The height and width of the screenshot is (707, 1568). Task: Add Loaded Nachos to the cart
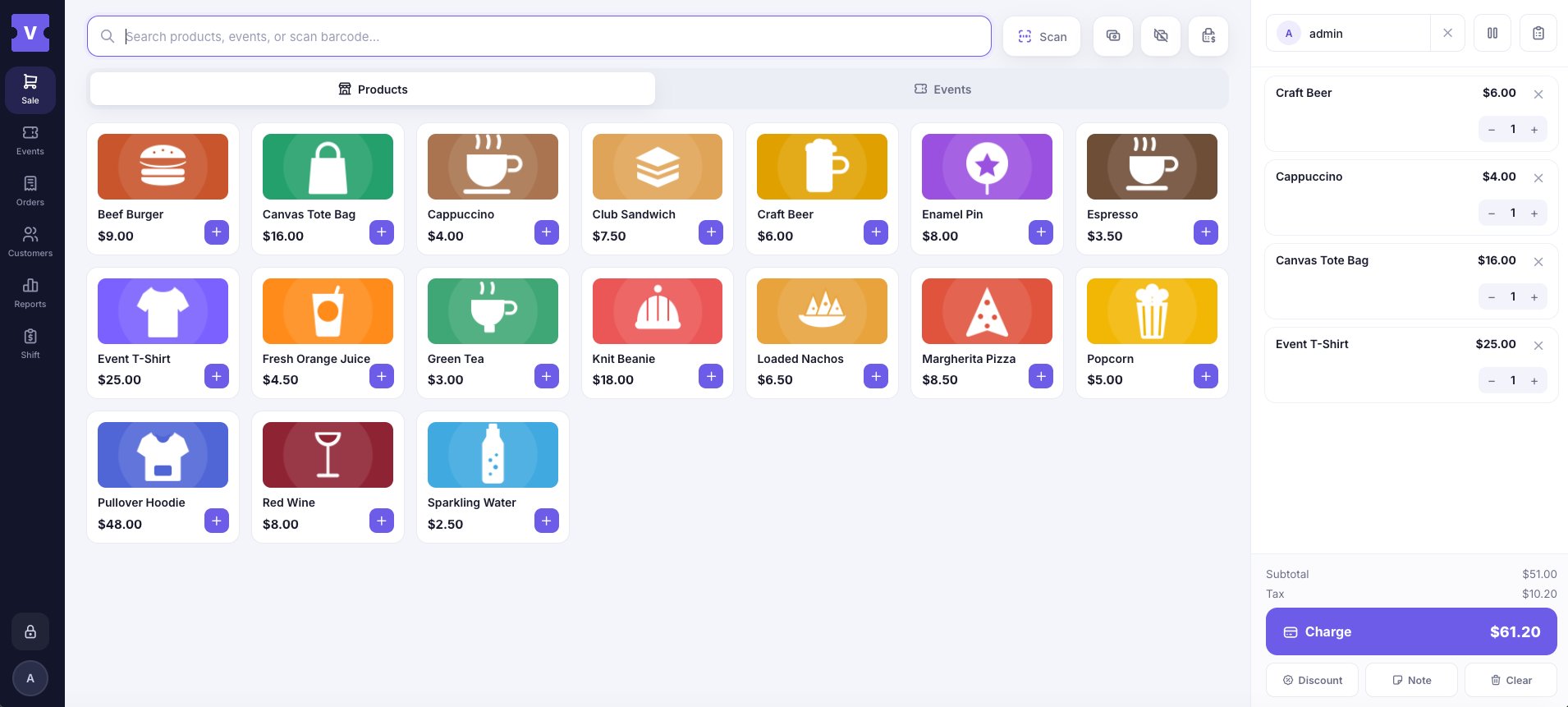[876, 376]
